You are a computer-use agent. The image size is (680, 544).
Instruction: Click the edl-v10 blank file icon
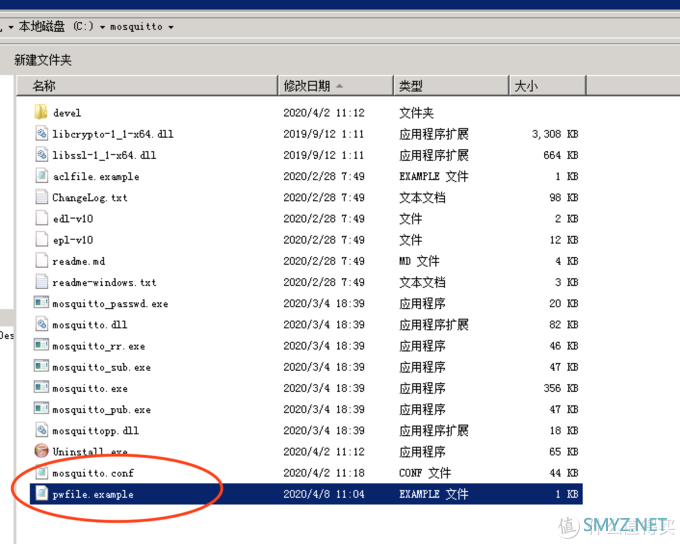coord(41,218)
